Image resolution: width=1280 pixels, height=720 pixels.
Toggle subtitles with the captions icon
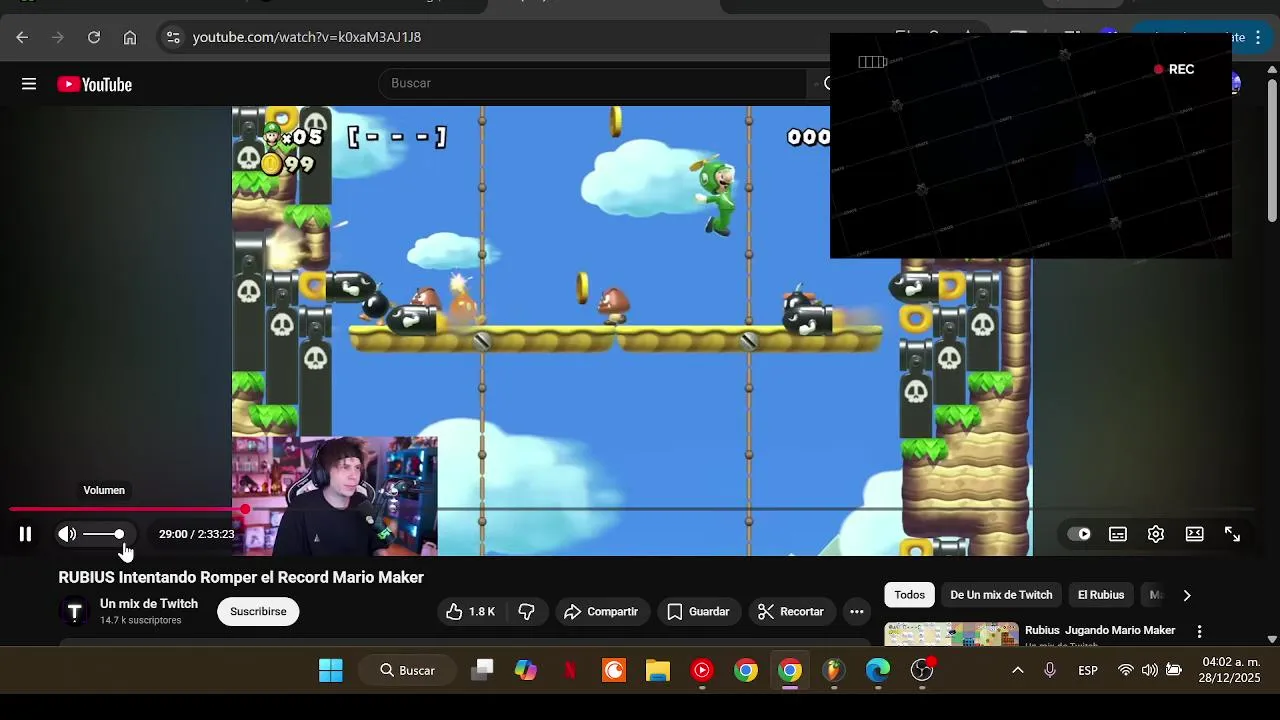[x=1118, y=534]
